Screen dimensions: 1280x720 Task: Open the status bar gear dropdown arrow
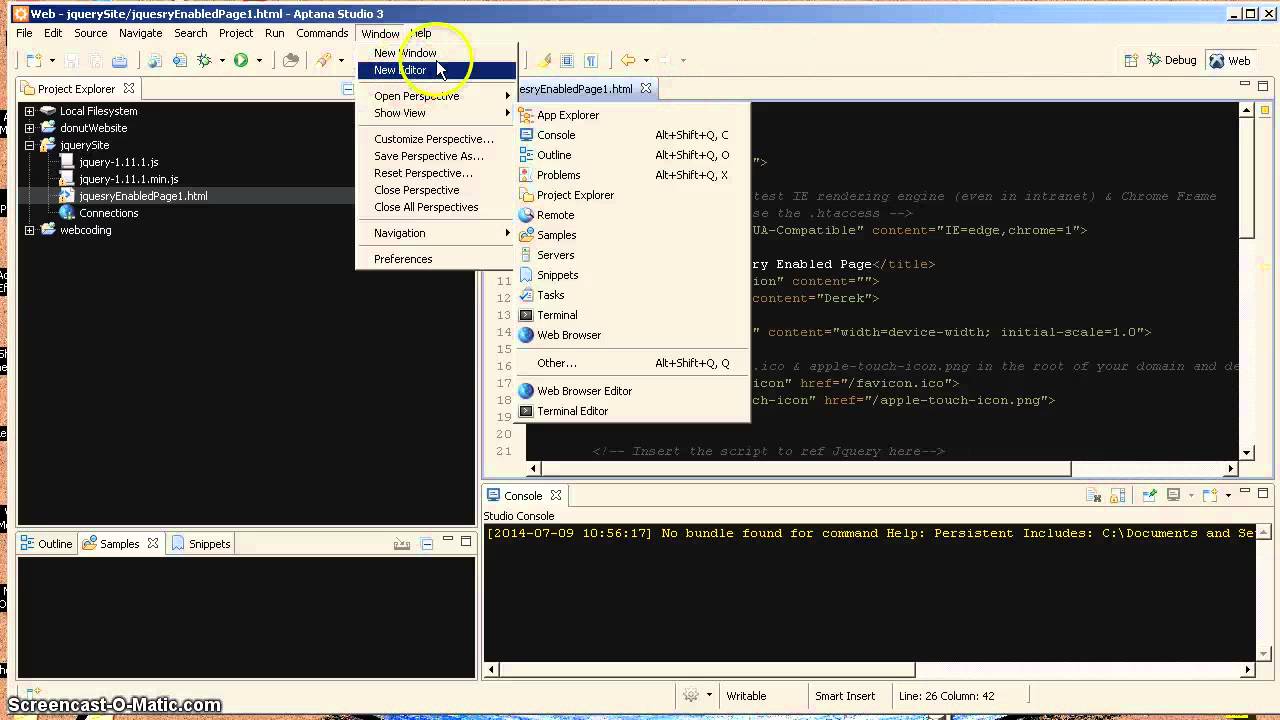point(709,696)
